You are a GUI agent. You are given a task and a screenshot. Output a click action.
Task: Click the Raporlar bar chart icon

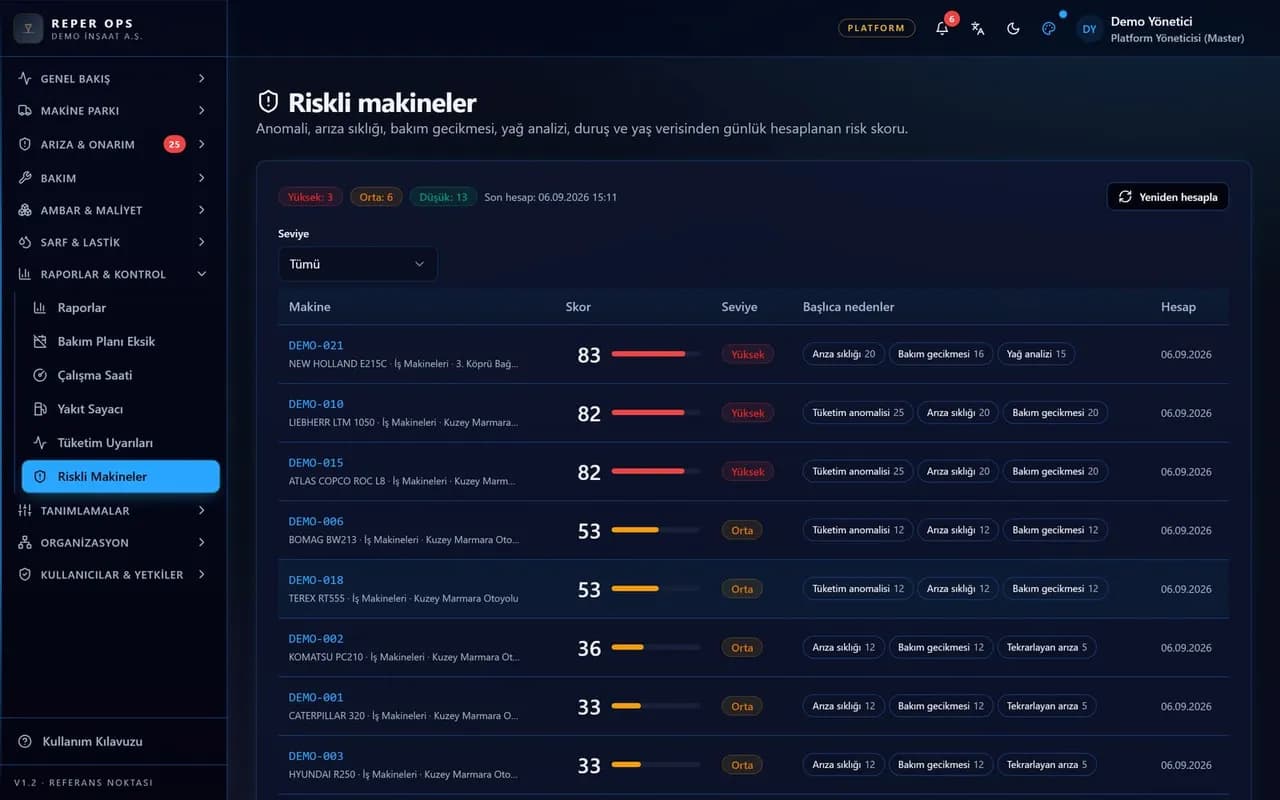pyautogui.click(x=40, y=308)
